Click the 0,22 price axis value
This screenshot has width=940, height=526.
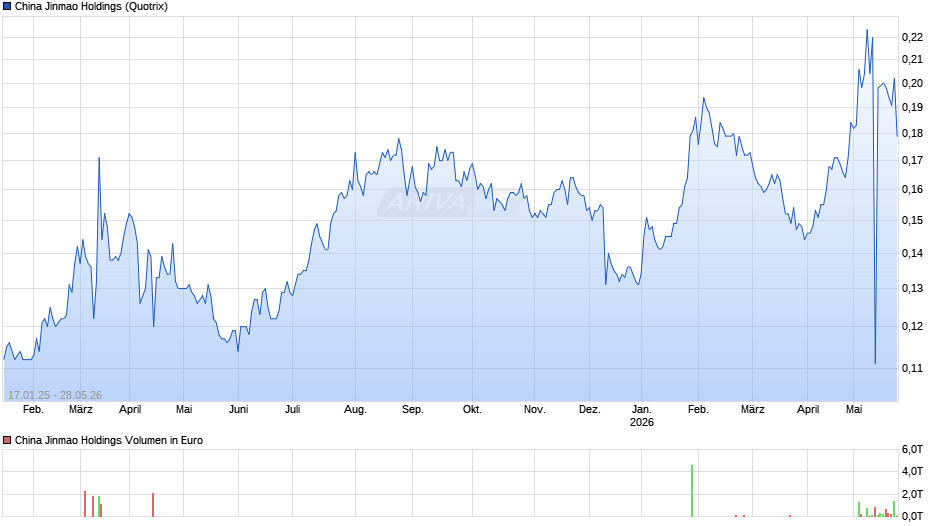[912, 37]
